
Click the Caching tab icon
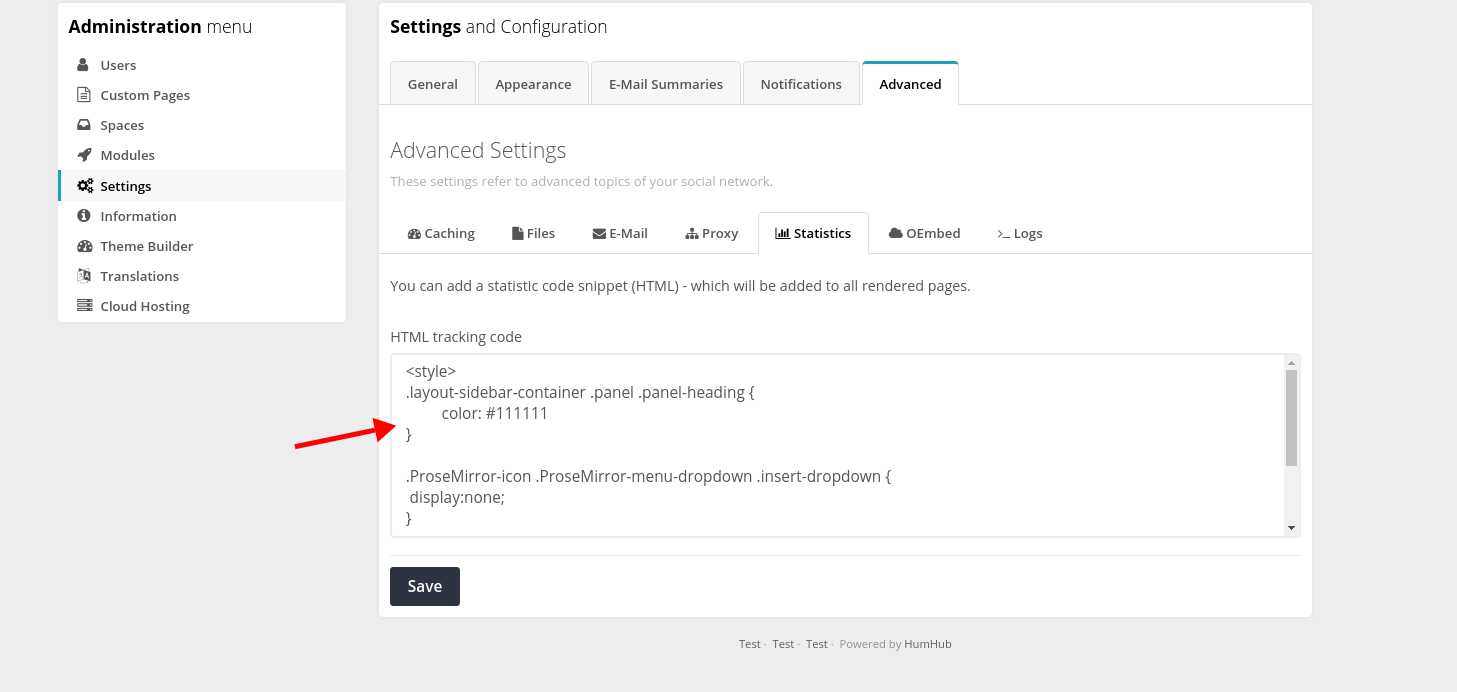[414, 232]
